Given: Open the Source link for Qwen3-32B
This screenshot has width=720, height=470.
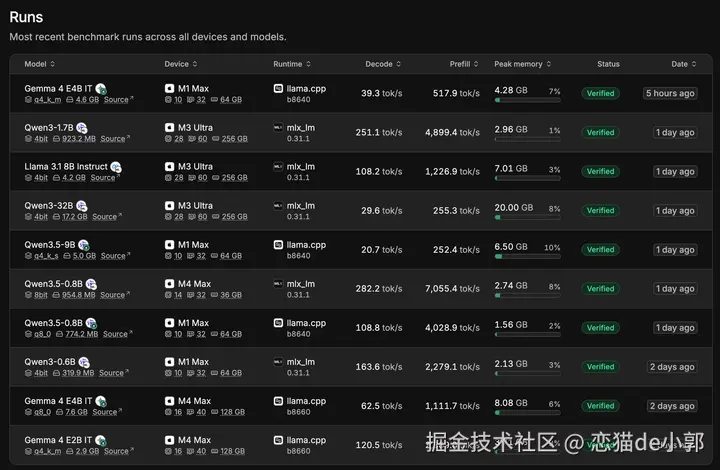Looking at the screenshot, I should click(x=107, y=217).
